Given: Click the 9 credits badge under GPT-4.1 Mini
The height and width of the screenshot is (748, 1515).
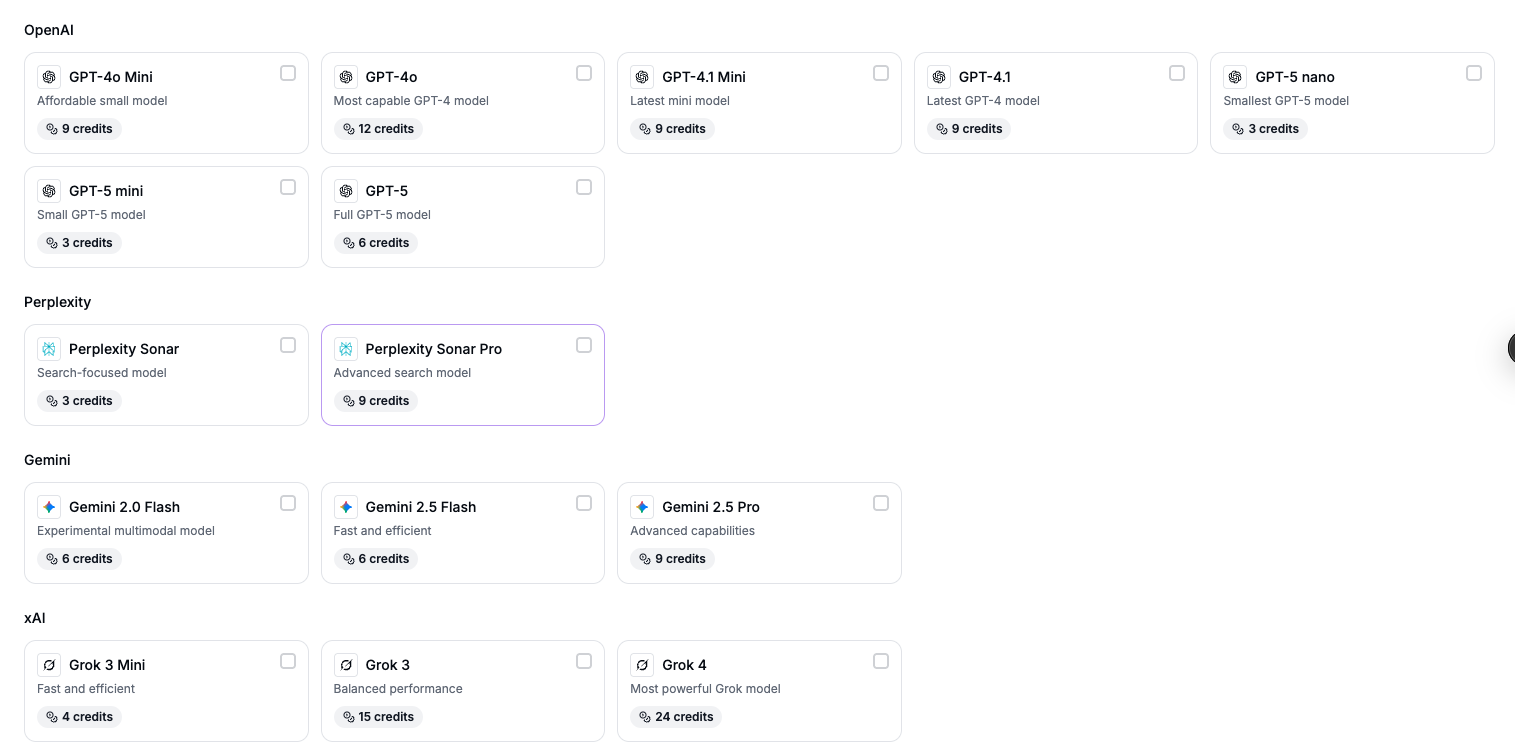Looking at the screenshot, I should 672,129.
